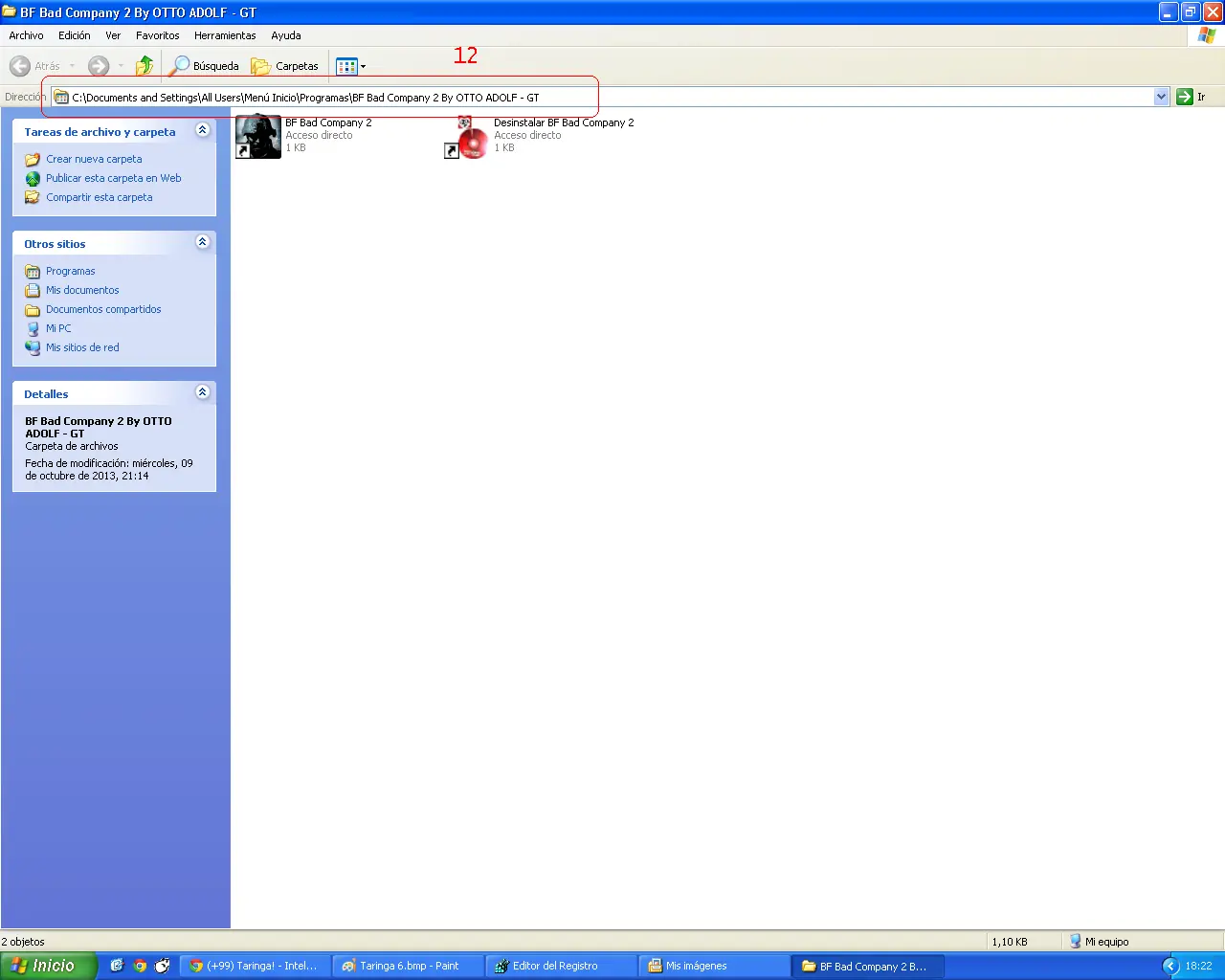Click the forward arrow navigation button
This screenshot has width=1225, height=980.
click(99, 66)
